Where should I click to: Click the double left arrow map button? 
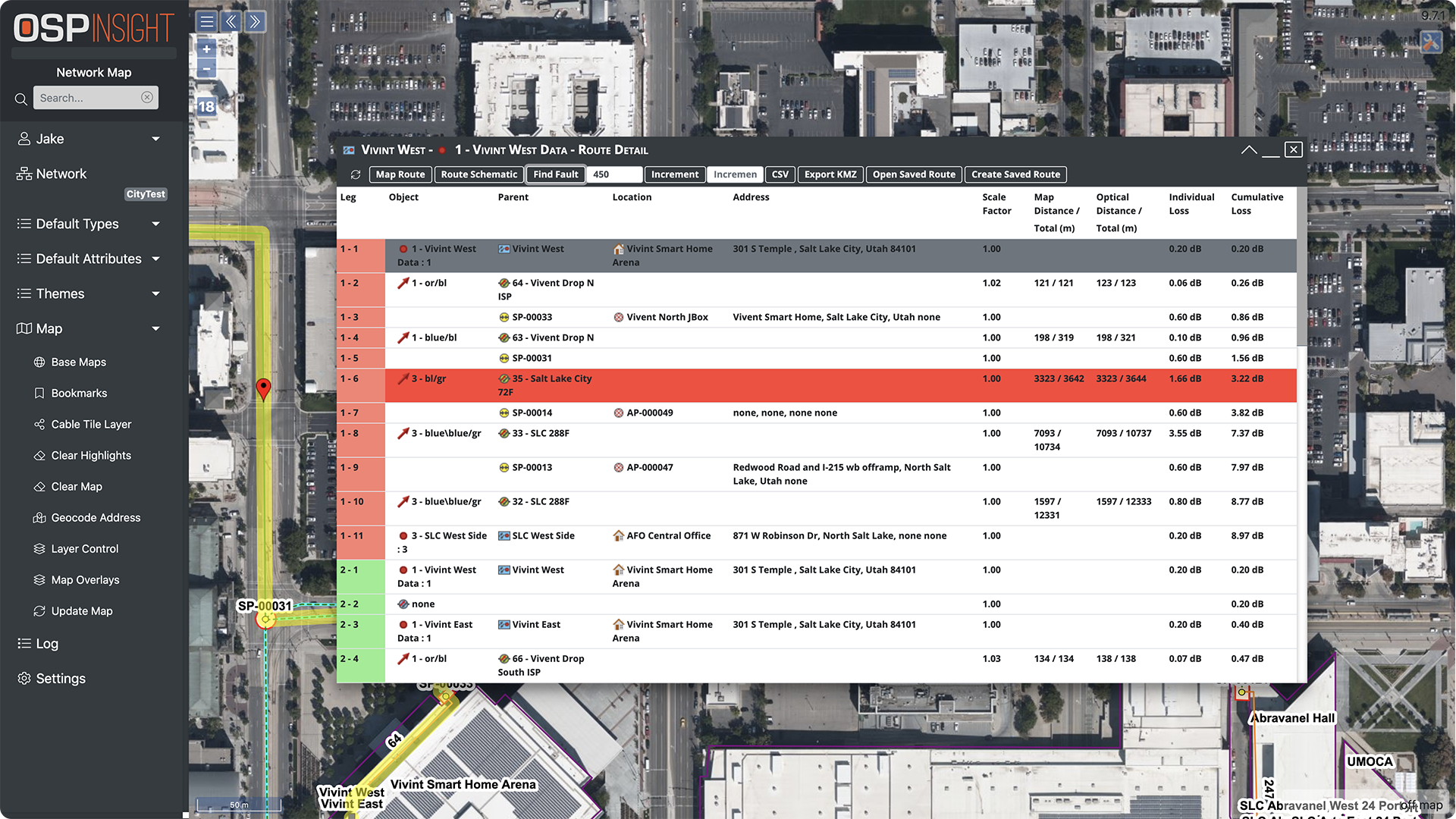231,21
